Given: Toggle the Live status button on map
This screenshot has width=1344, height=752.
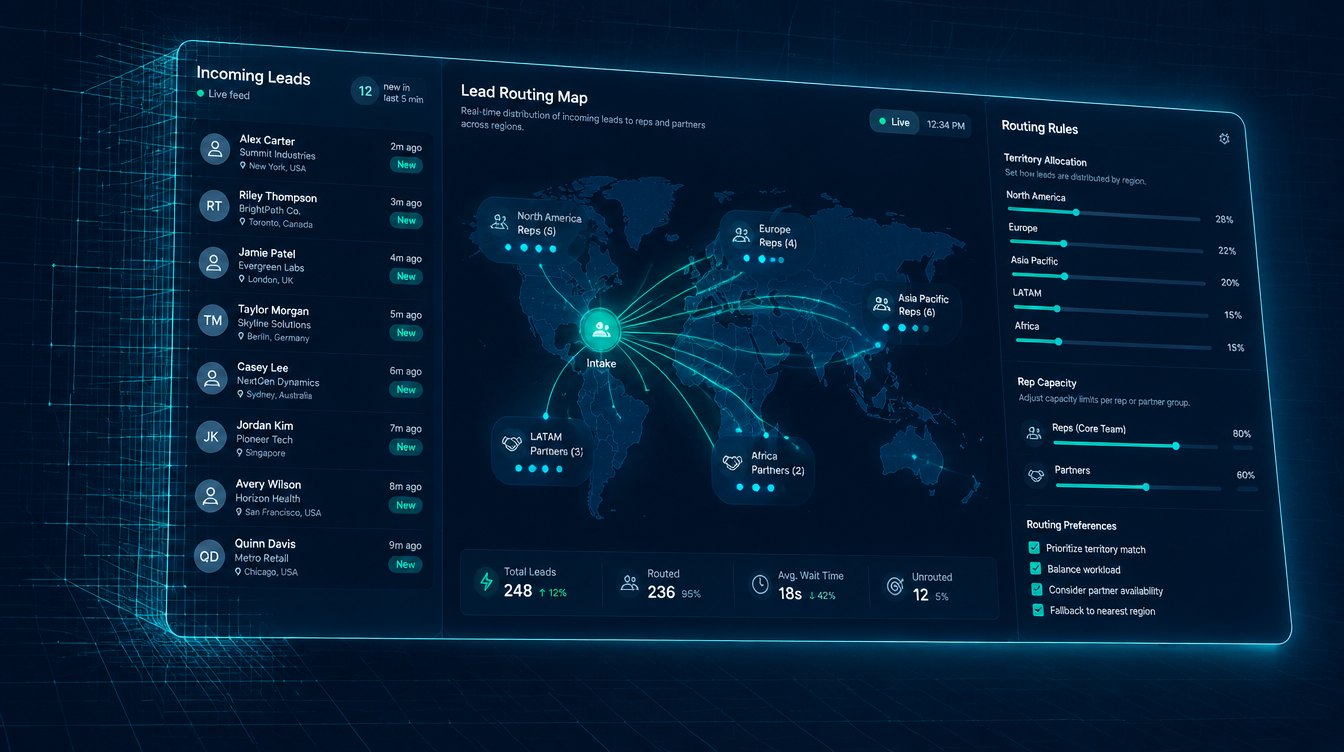Looking at the screenshot, I should (x=893, y=122).
